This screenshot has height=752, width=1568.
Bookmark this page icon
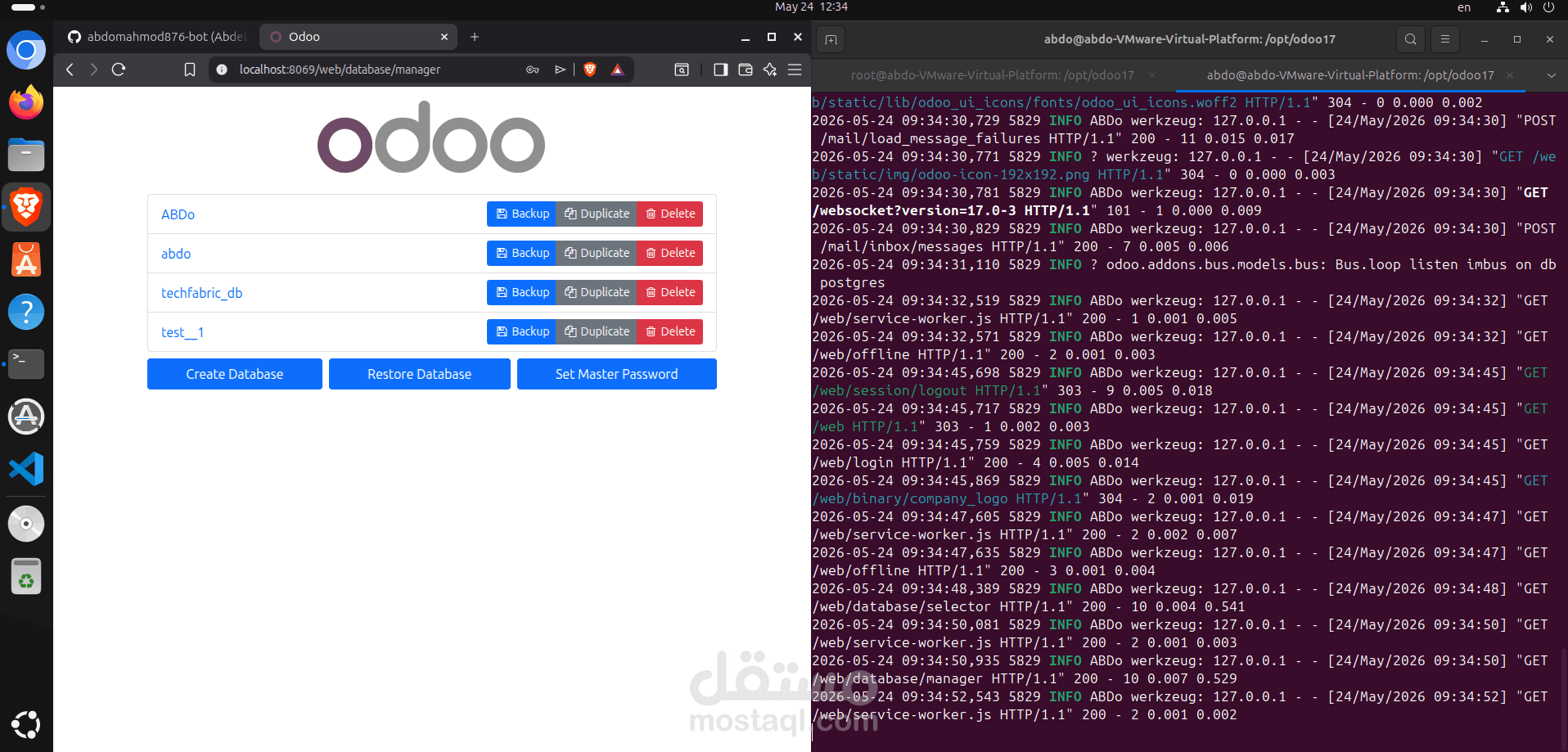click(190, 70)
